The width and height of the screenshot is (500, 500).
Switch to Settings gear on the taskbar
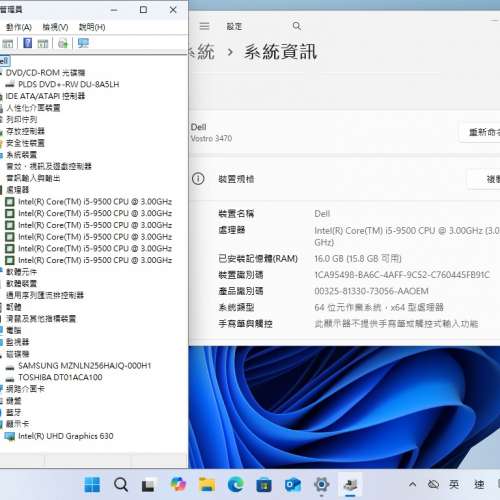(321, 484)
